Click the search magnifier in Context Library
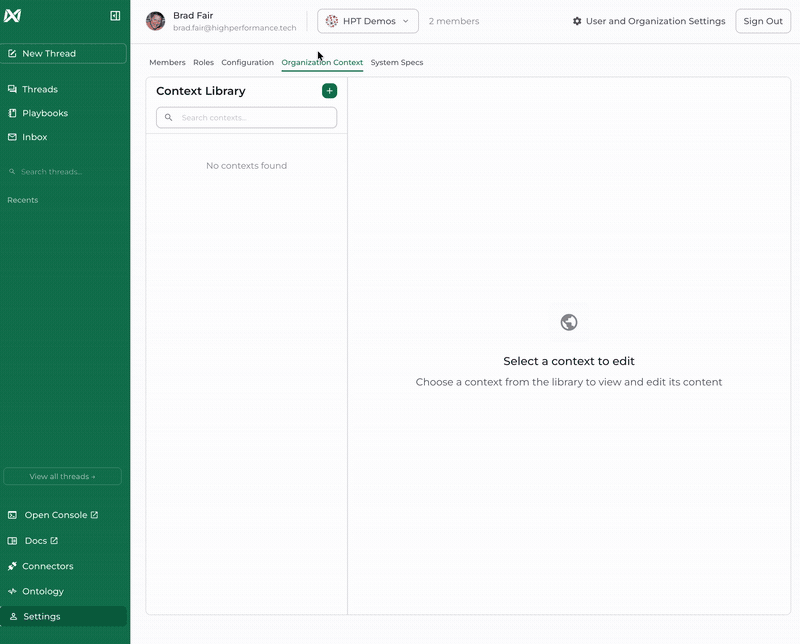The image size is (800, 644). 168,117
